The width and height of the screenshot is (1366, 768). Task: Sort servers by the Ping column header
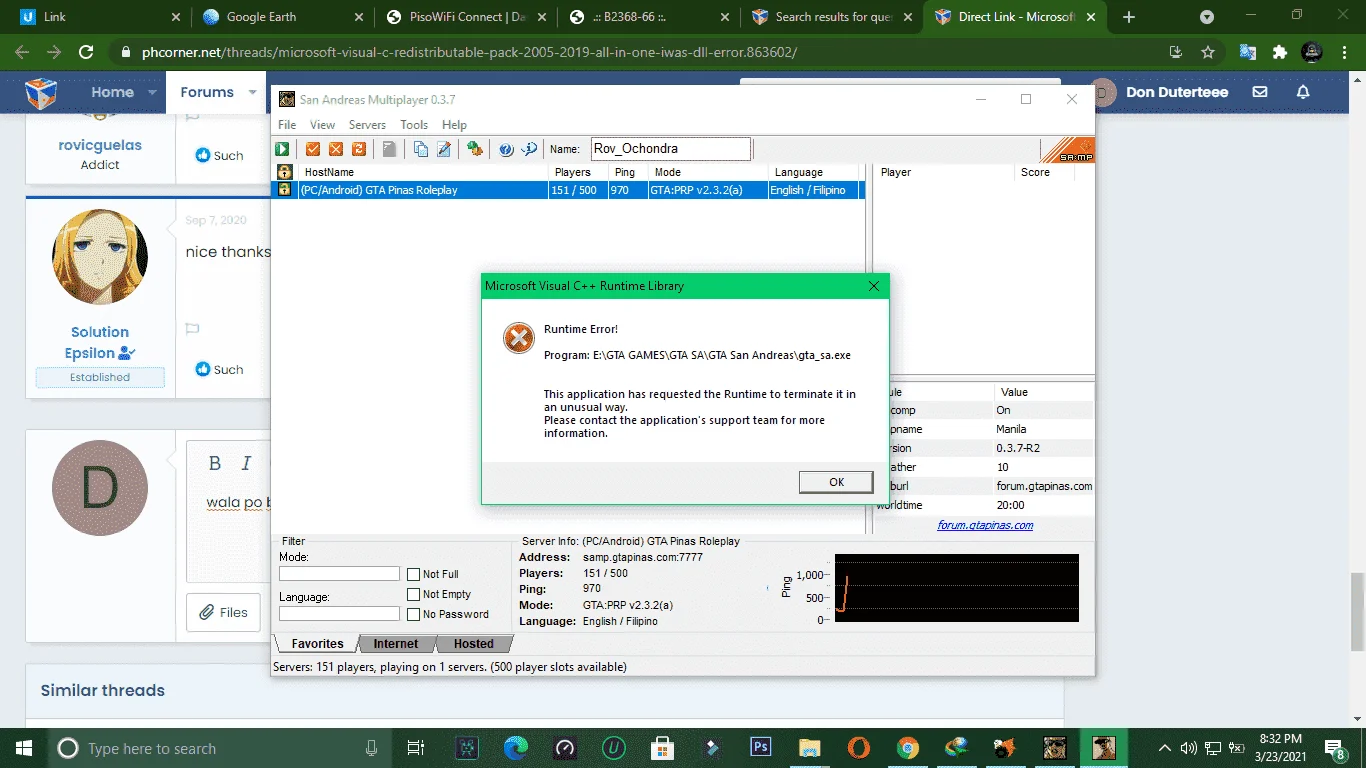630,172
